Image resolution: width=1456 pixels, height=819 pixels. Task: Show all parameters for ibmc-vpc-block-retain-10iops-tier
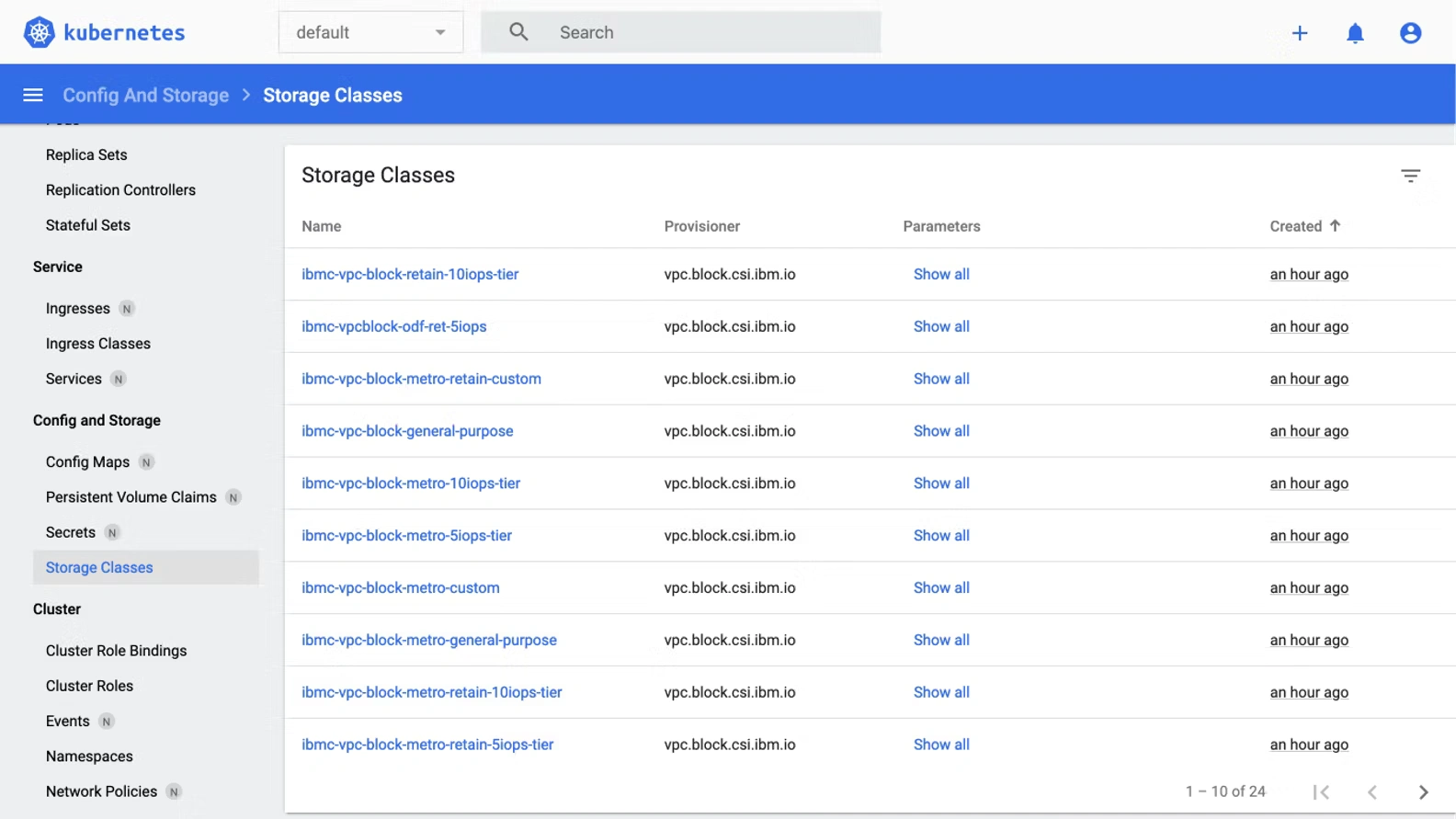[x=941, y=274]
